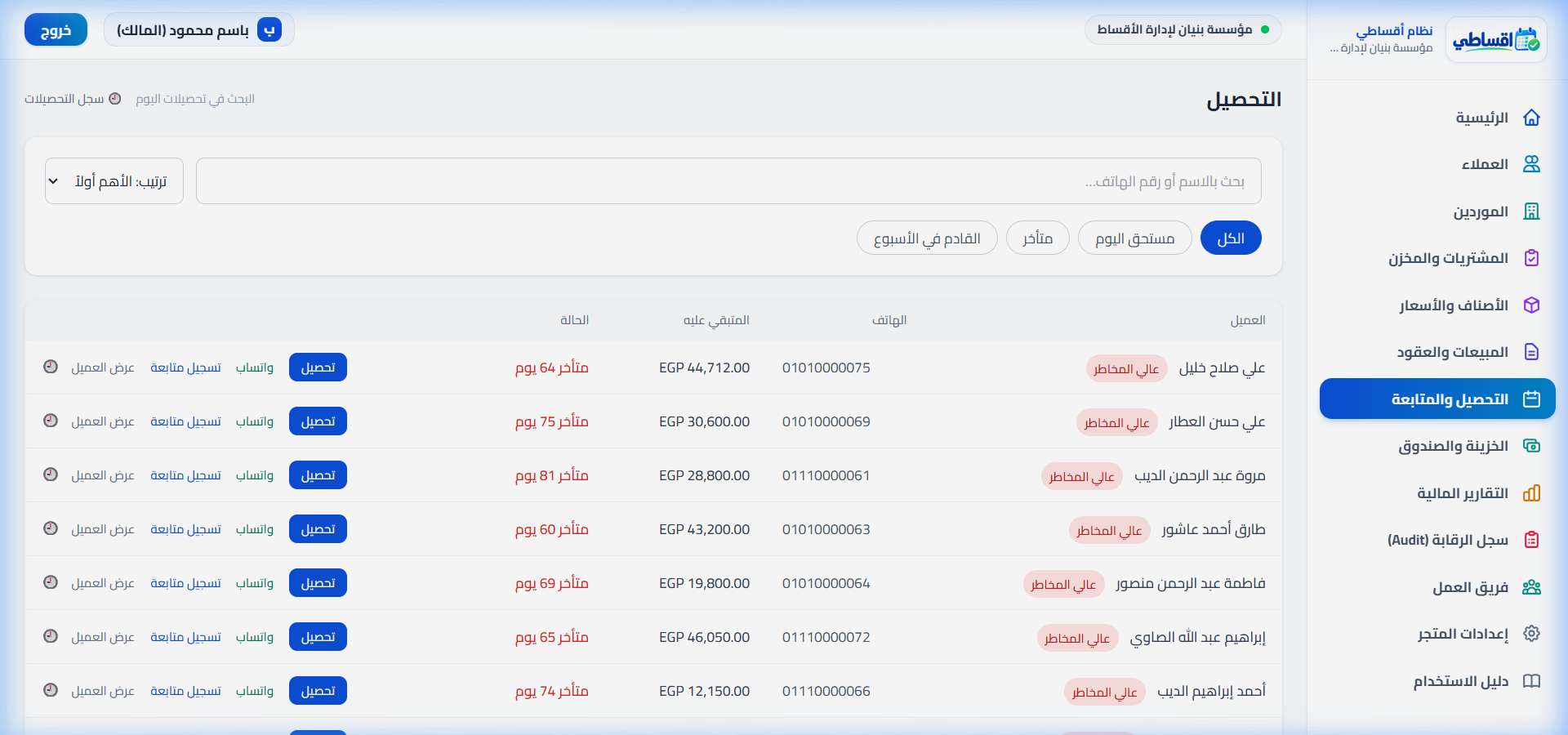
Task: Click عرض العميل for مروة عبد الرحمن الديب
Action: click(x=103, y=475)
